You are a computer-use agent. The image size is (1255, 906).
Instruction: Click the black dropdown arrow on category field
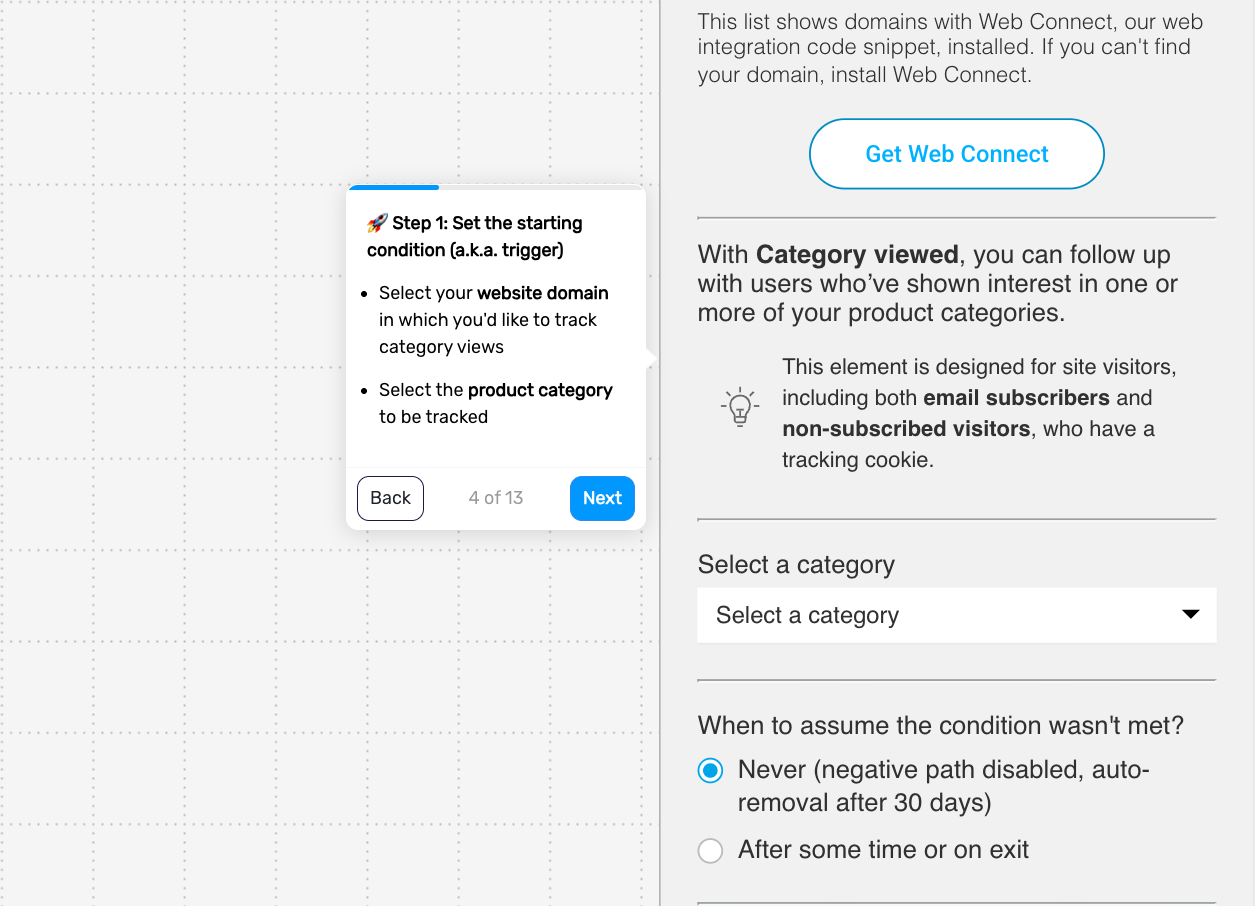pos(1190,614)
